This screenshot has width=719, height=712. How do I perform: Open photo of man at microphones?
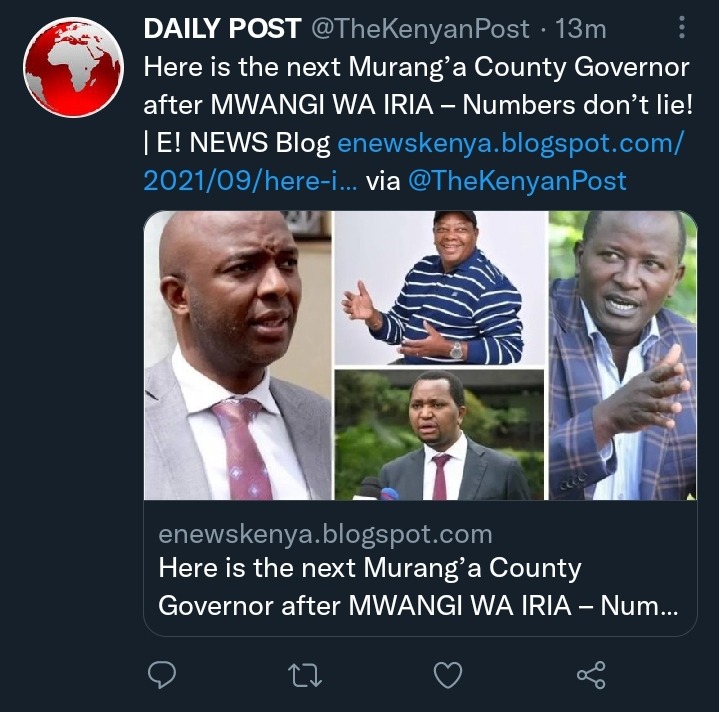[439, 435]
